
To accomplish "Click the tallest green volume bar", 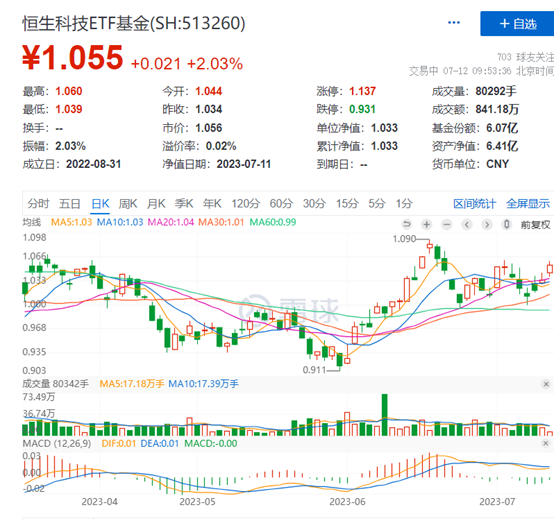I will [384, 415].
